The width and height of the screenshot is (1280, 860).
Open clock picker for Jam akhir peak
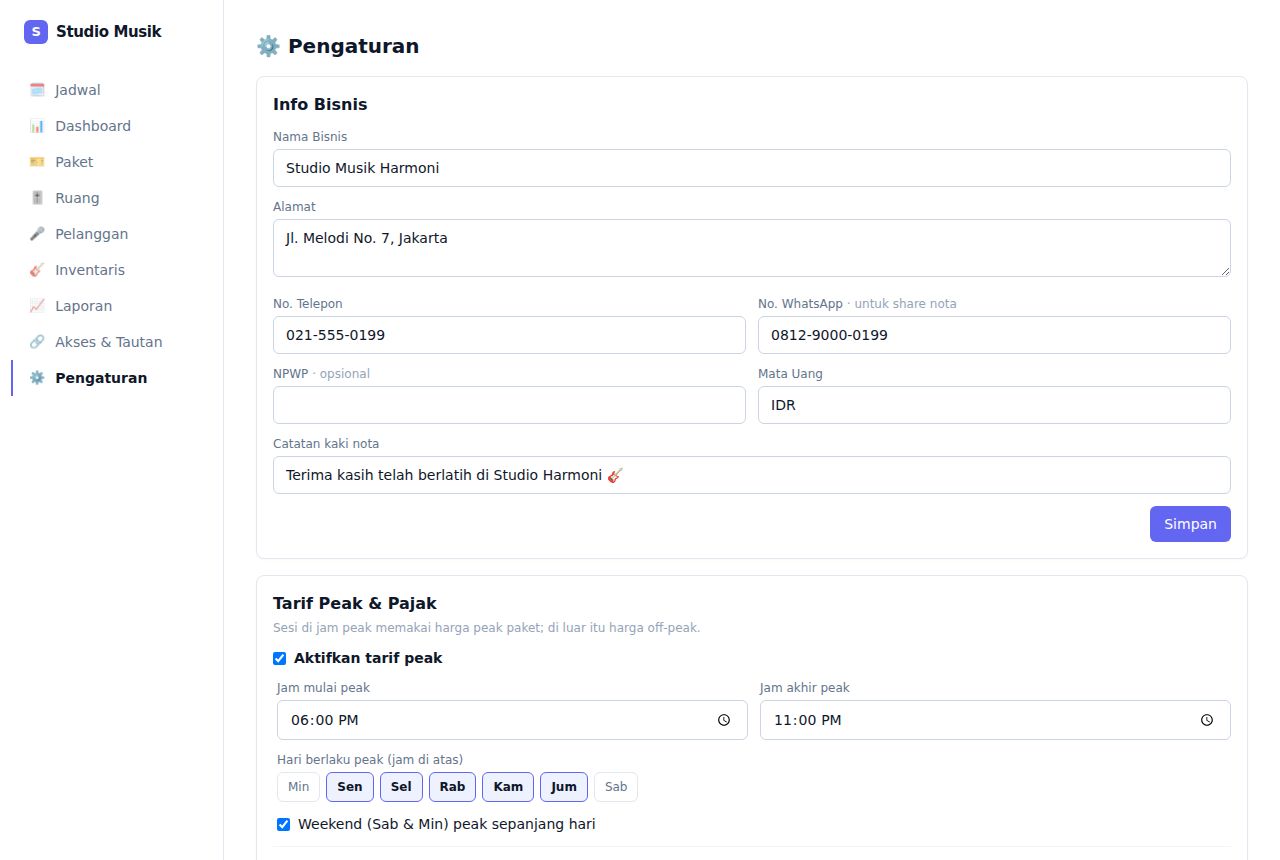pos(1207,720)
